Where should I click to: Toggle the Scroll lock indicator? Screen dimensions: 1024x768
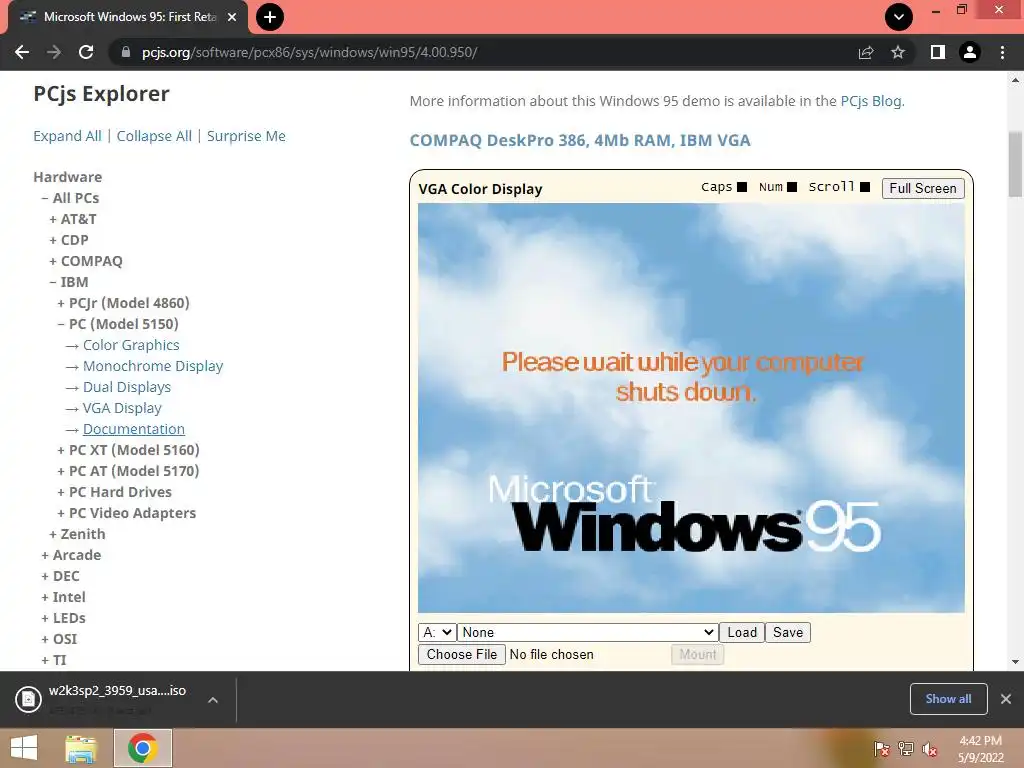pos(865,187)
